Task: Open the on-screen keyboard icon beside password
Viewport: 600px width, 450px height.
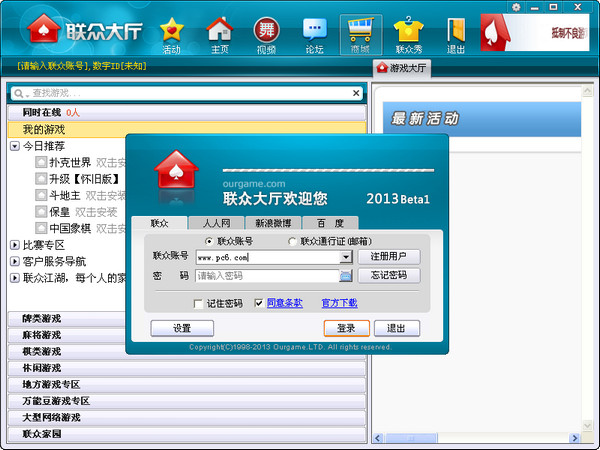Action: click(346, 276)
